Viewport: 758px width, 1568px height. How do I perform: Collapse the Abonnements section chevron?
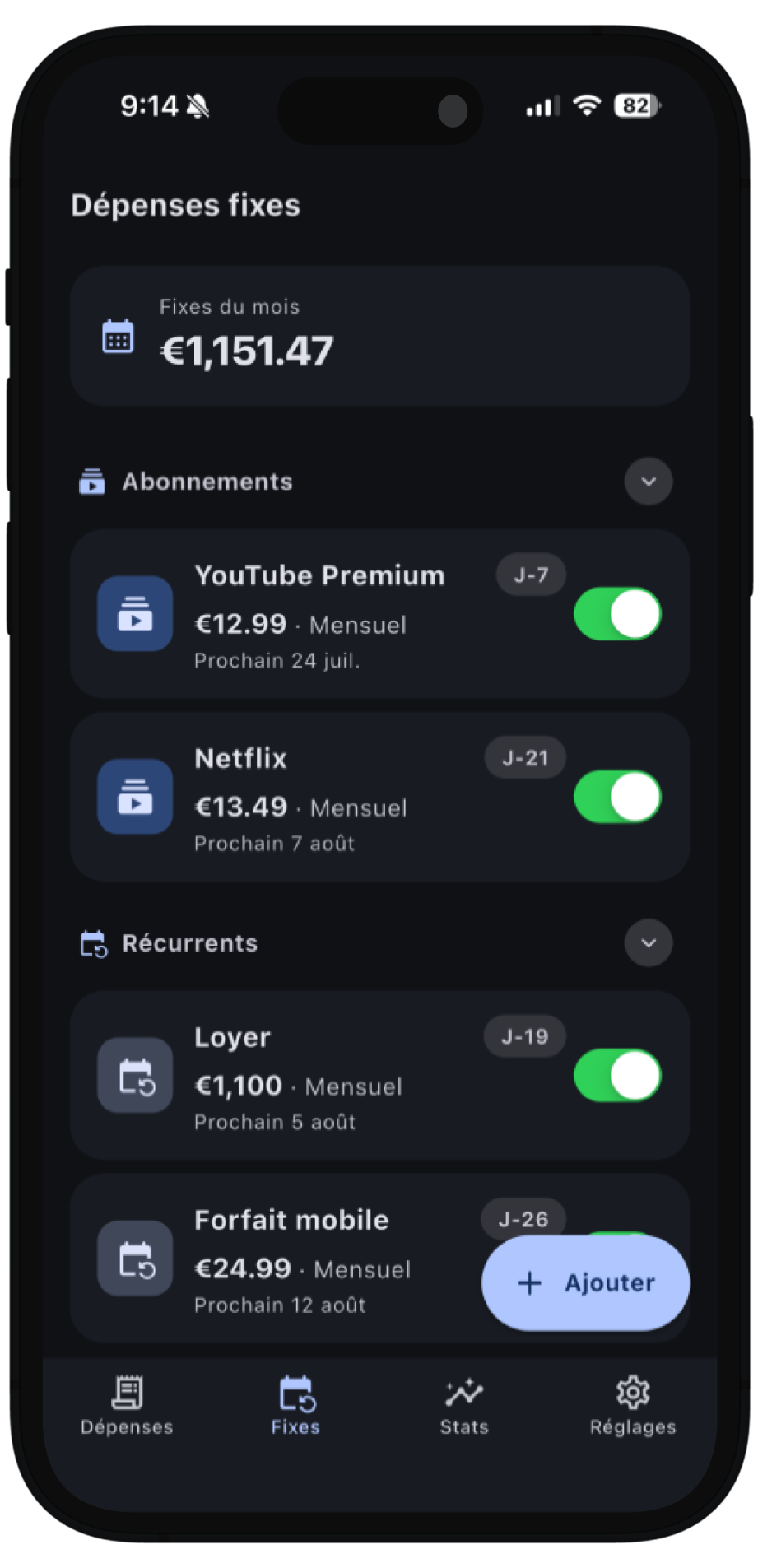649,482
